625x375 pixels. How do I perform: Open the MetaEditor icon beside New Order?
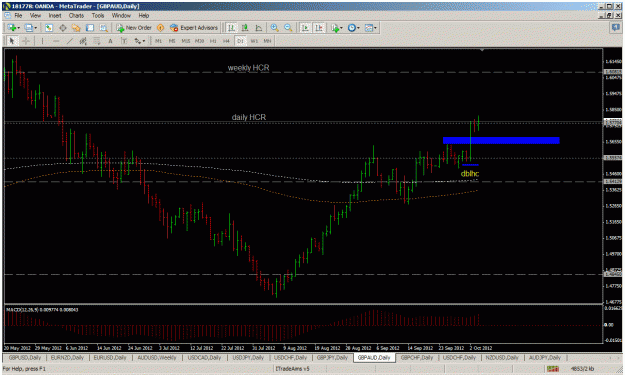(160, 27)
